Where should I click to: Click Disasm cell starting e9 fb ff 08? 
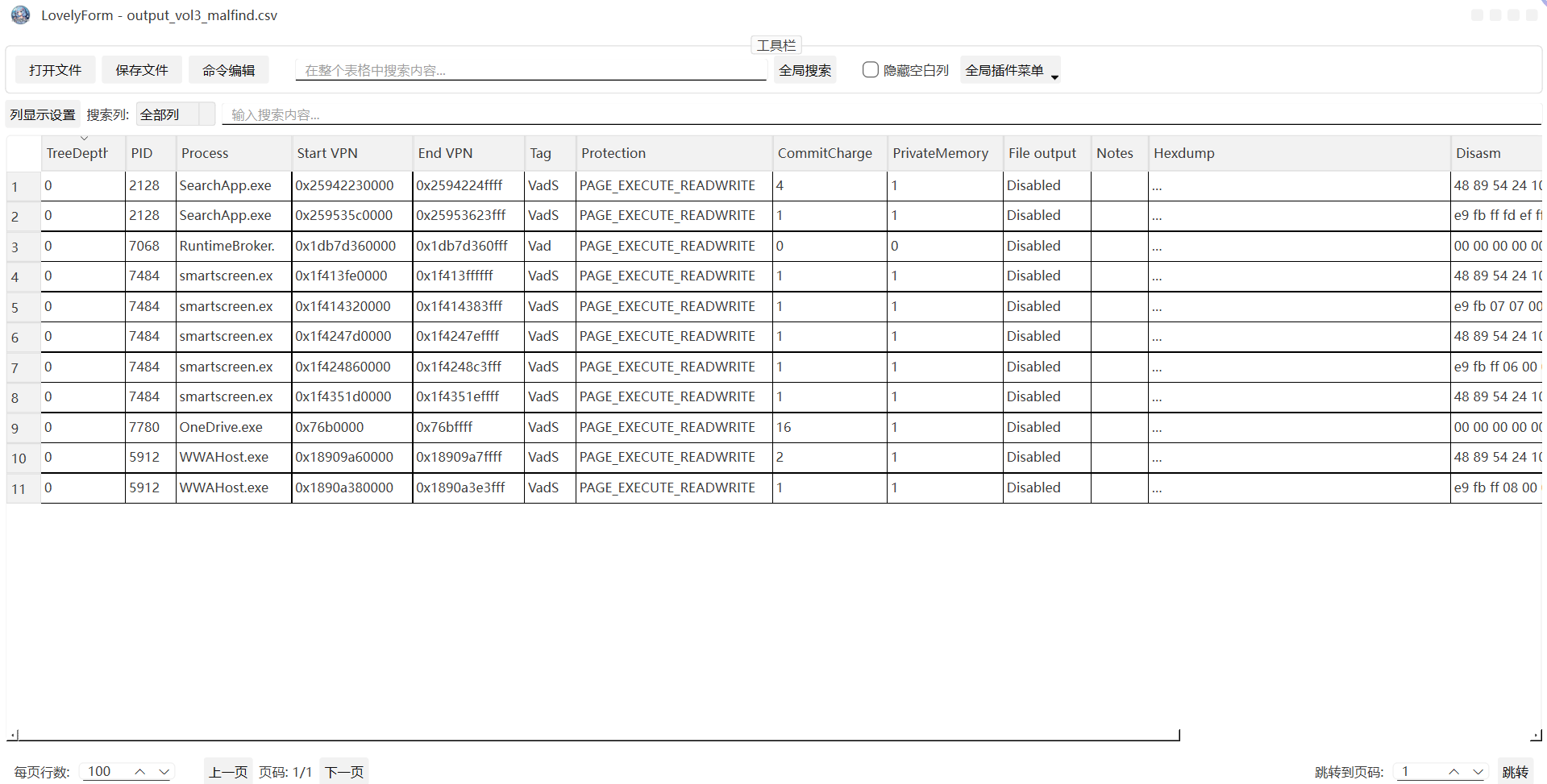click(x=1496, y=487)
